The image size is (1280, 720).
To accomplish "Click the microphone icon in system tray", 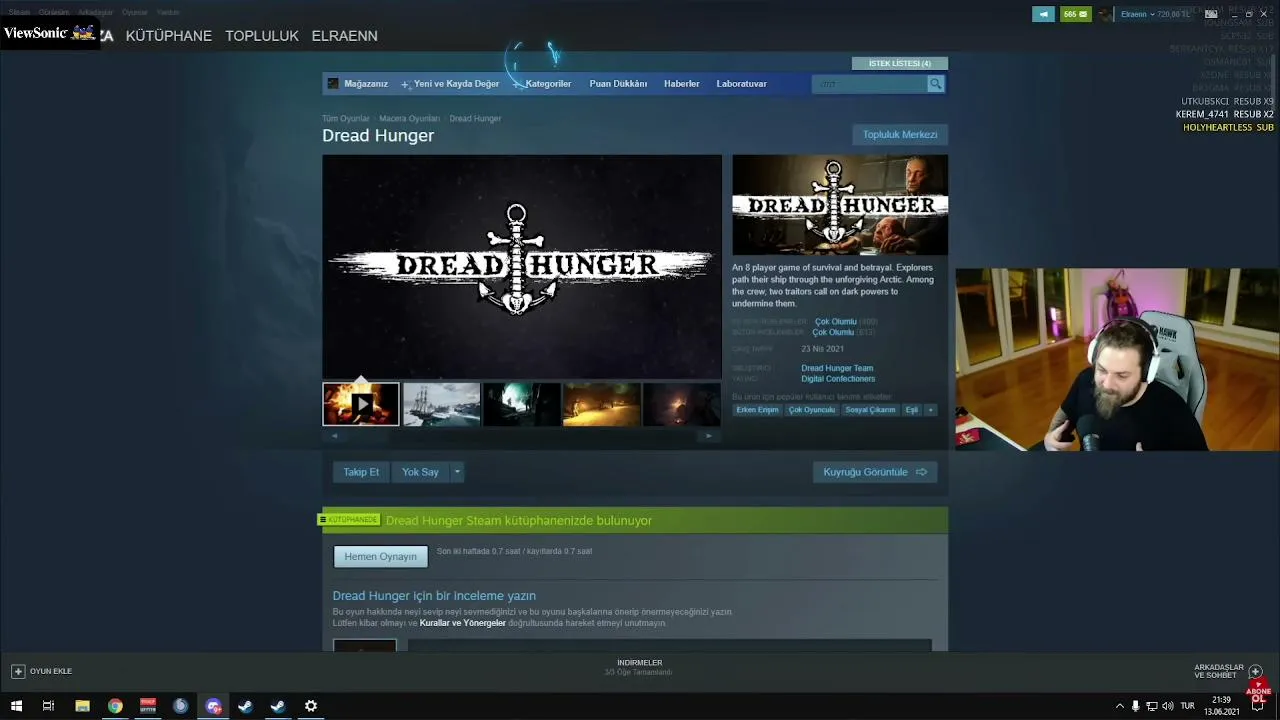I will tap(1135, 706).
